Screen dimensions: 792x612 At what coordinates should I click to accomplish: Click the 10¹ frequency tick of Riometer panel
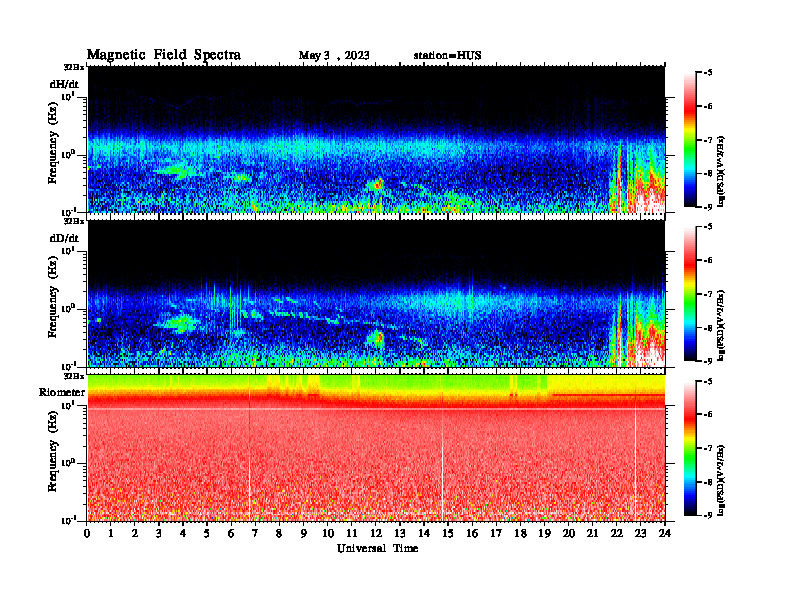(x=67, y=405)
